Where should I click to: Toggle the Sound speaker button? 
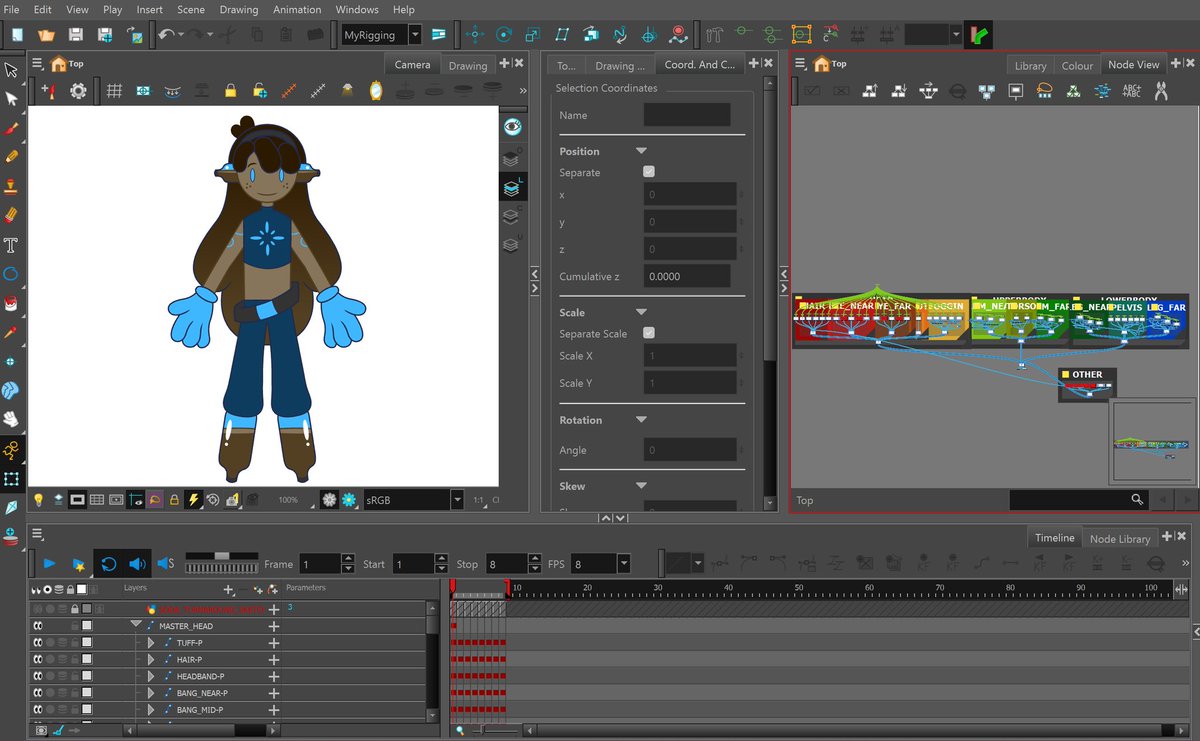click(x=137, y=564)
